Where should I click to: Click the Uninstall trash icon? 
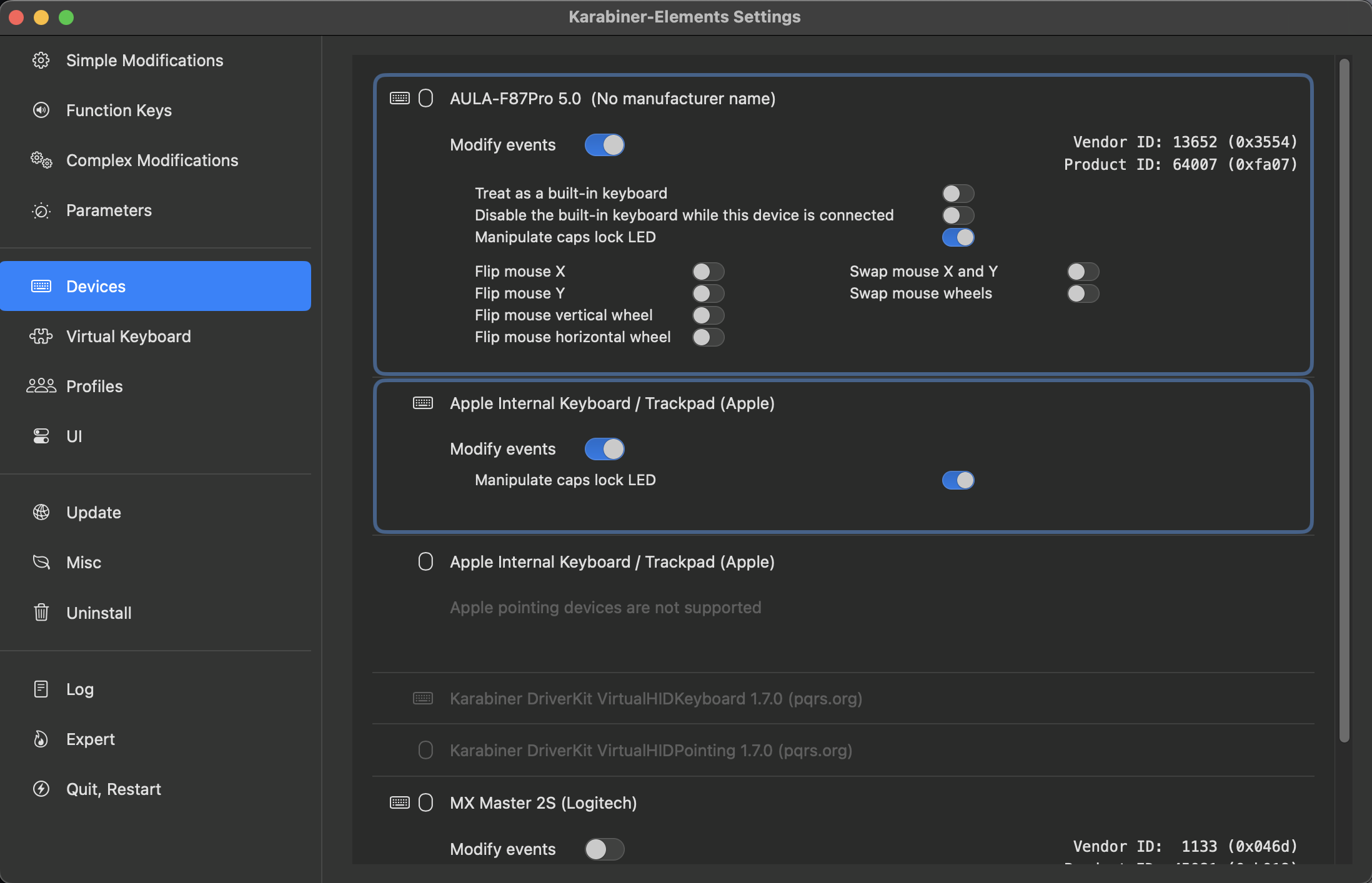pos(41,613)
